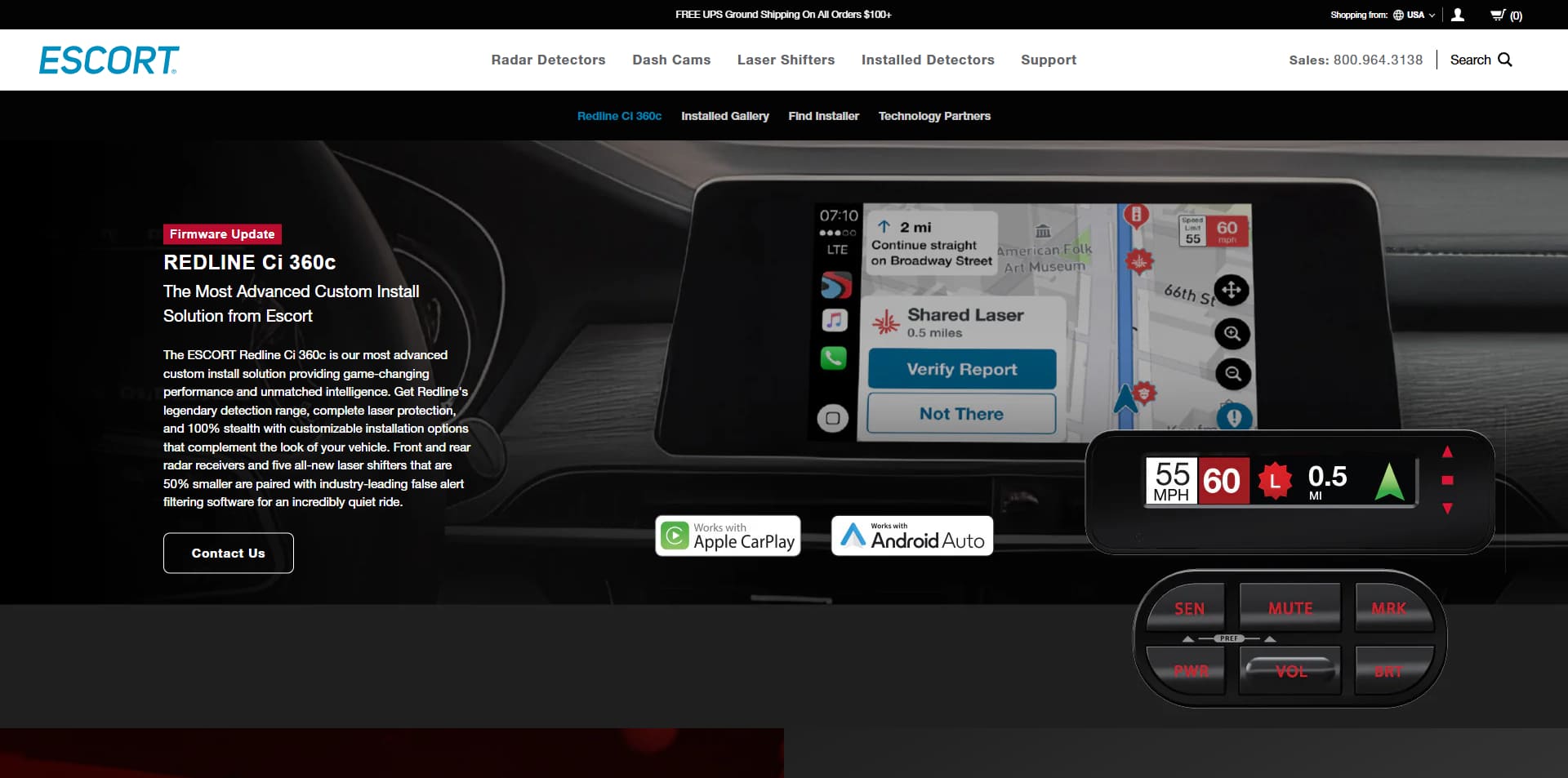1568x778 pixels.
Task: Click the museum icon on the map
Action: point(1043,231)
